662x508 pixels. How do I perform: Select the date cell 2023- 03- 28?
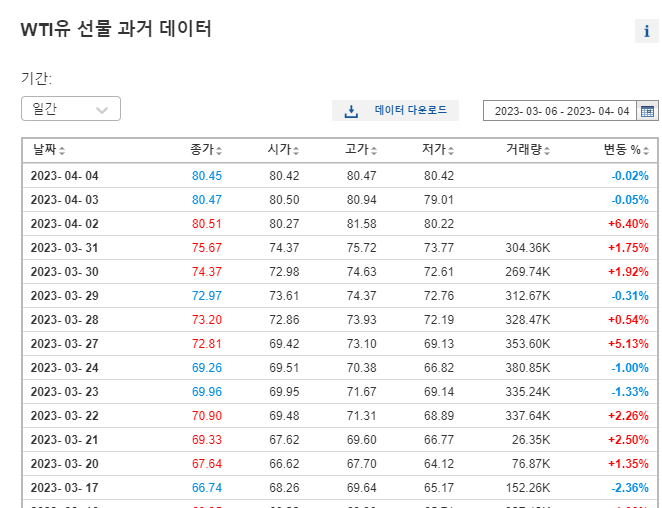click(65, 320)
